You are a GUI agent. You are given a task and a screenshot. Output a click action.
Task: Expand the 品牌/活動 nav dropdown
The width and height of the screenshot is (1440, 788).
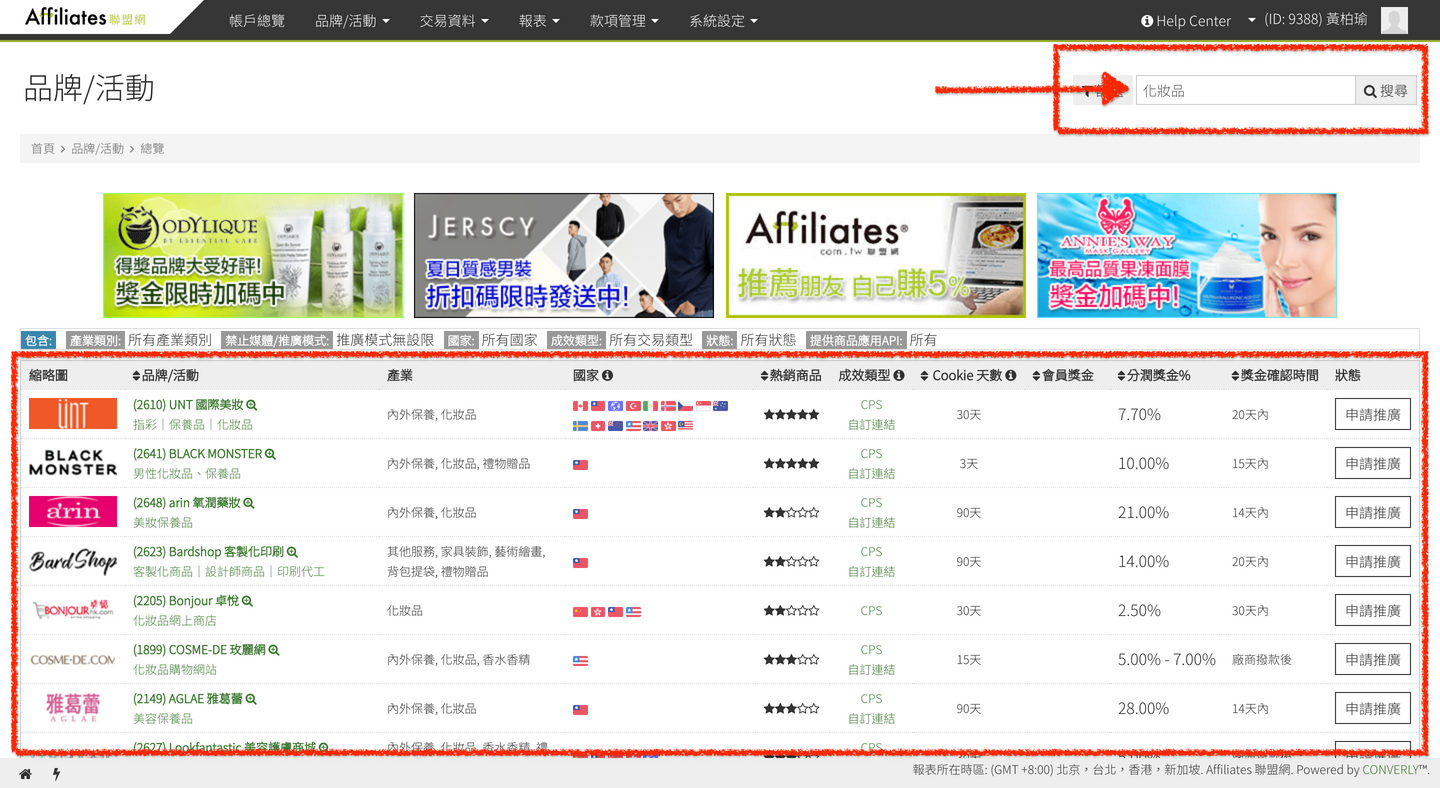click(x=352, y=20)
